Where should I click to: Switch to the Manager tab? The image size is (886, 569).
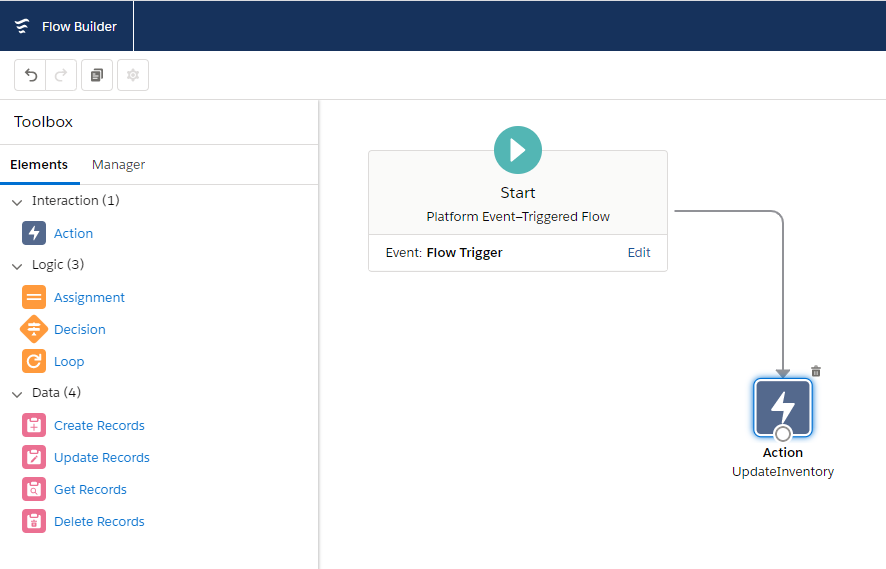(118, 164)
